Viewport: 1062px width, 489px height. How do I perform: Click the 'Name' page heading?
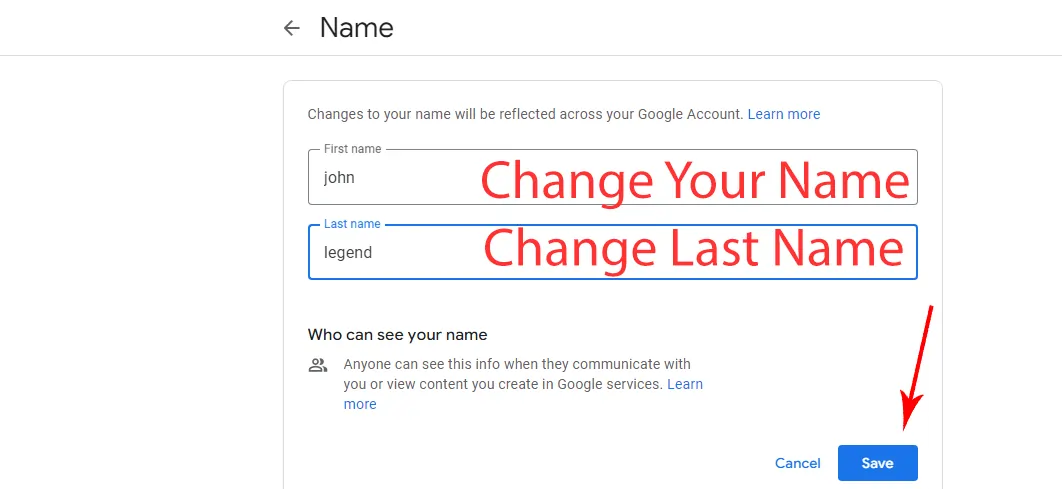[356, 28]
